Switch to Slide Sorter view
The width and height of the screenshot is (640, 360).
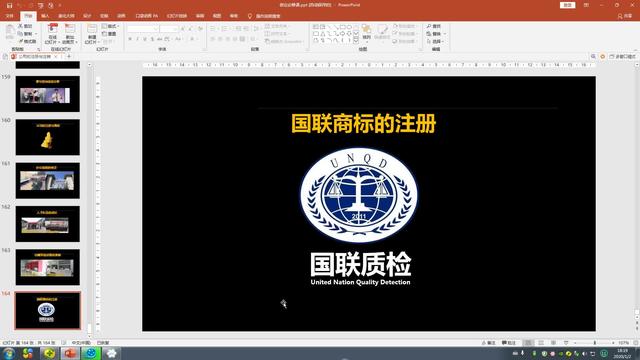pos(541,343)
